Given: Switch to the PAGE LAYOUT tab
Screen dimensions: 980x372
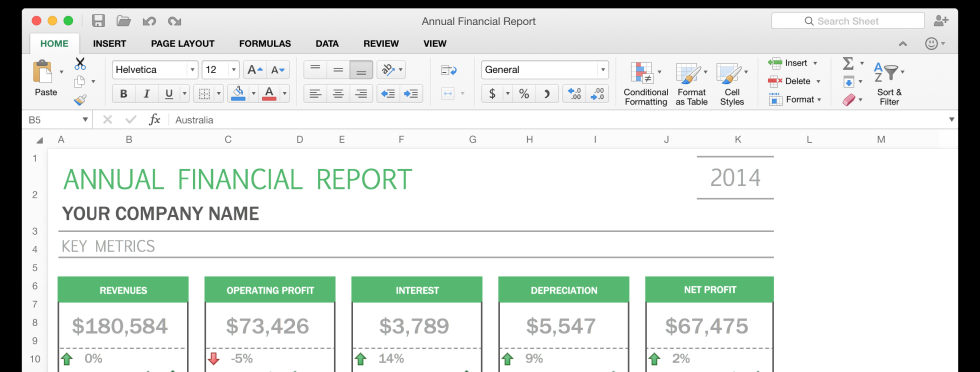Looking at the screenshot, I should (182, 44).
